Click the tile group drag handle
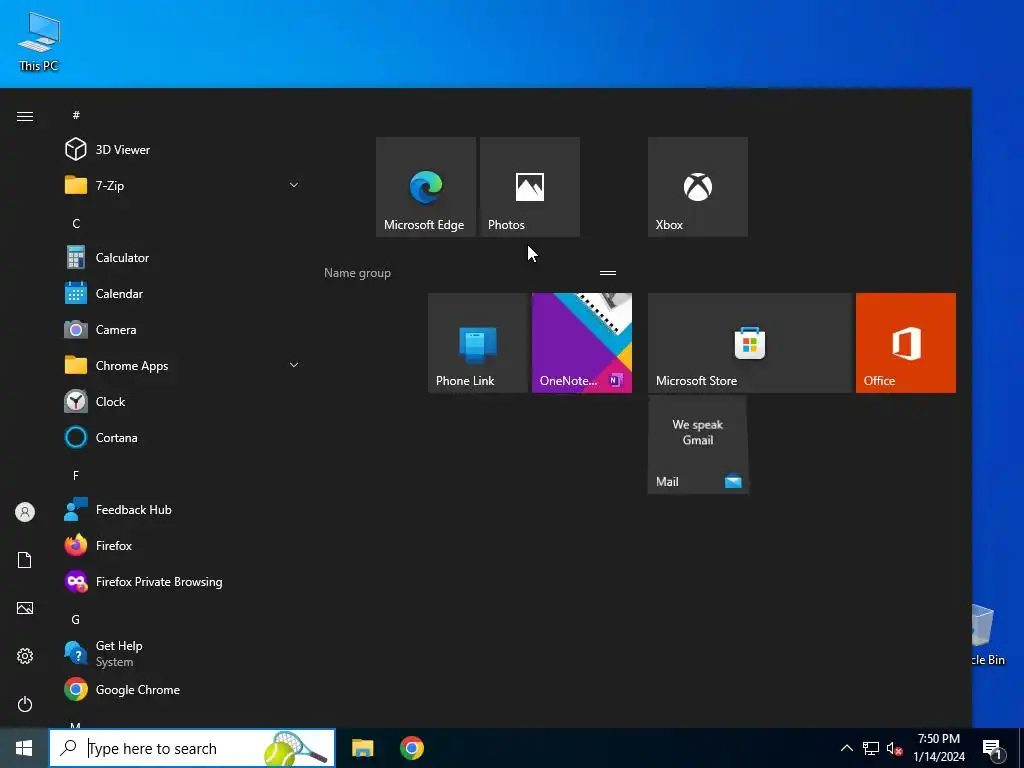The image size is (1024, 768). click(608, 273)
